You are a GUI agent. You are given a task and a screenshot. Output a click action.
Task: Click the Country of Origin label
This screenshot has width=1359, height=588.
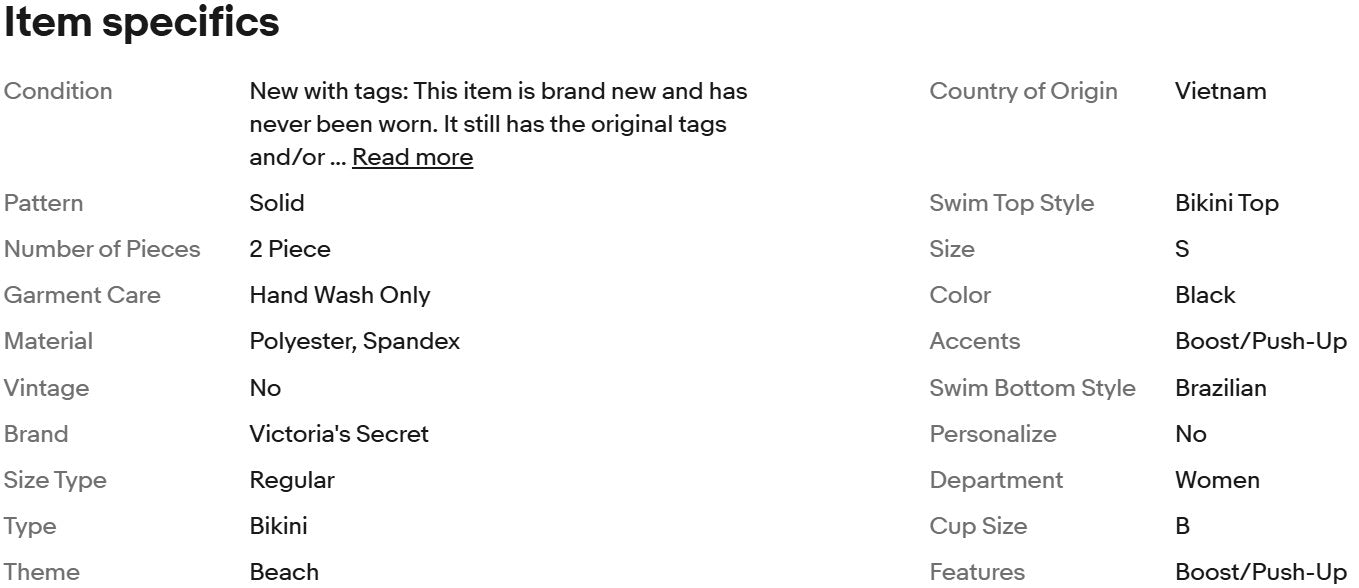pos(1023,91)
